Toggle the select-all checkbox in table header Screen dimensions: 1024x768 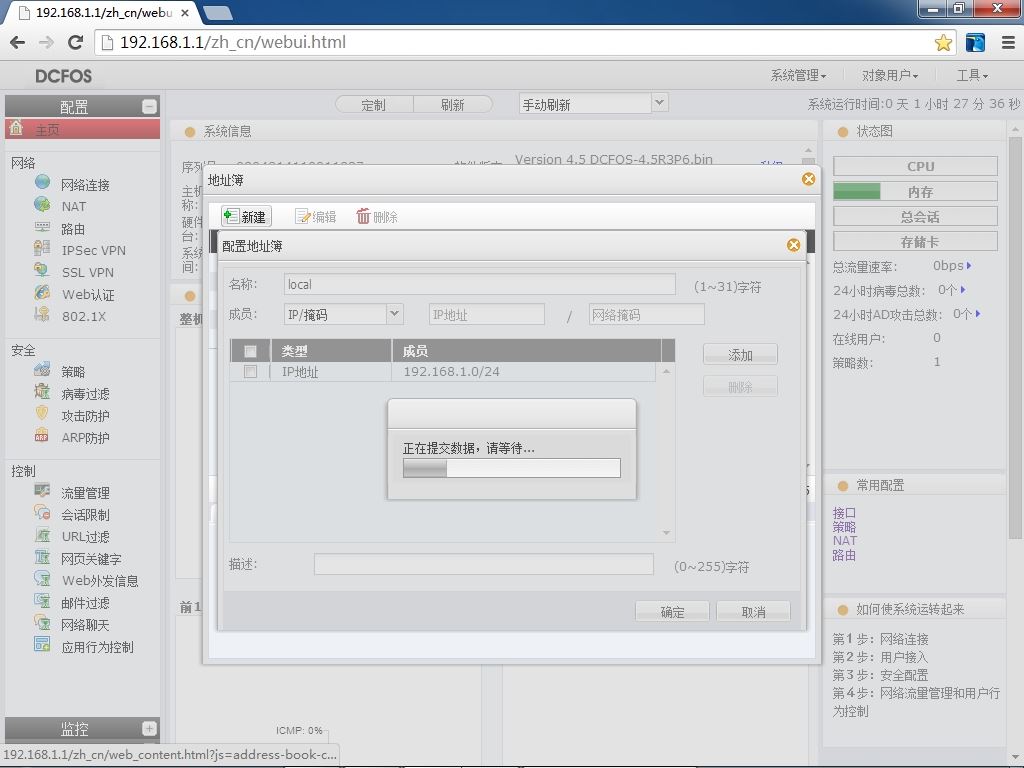coord(250,351)
